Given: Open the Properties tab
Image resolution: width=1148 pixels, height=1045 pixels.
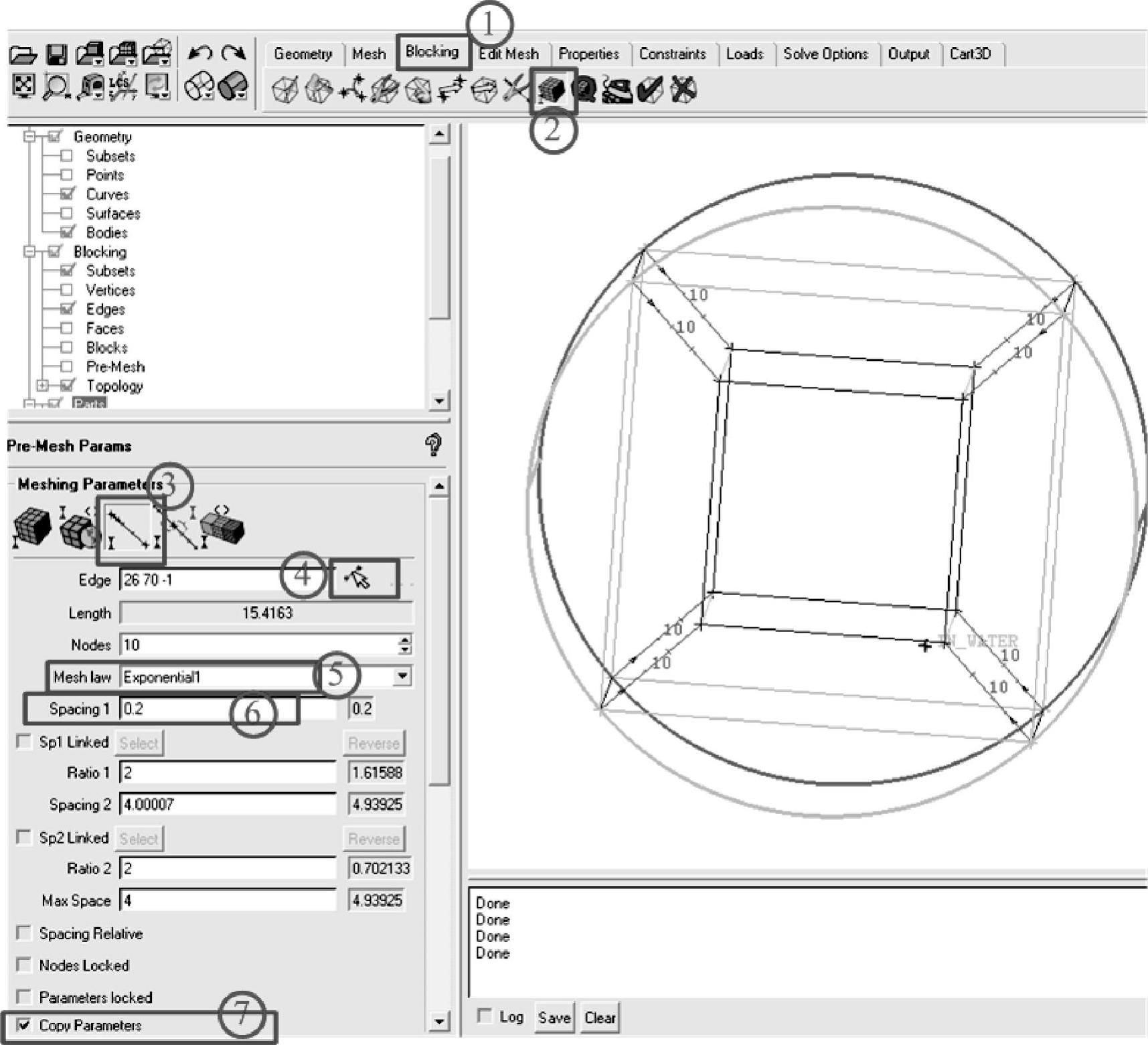Looking at the screenshot, I should point(589,54).
